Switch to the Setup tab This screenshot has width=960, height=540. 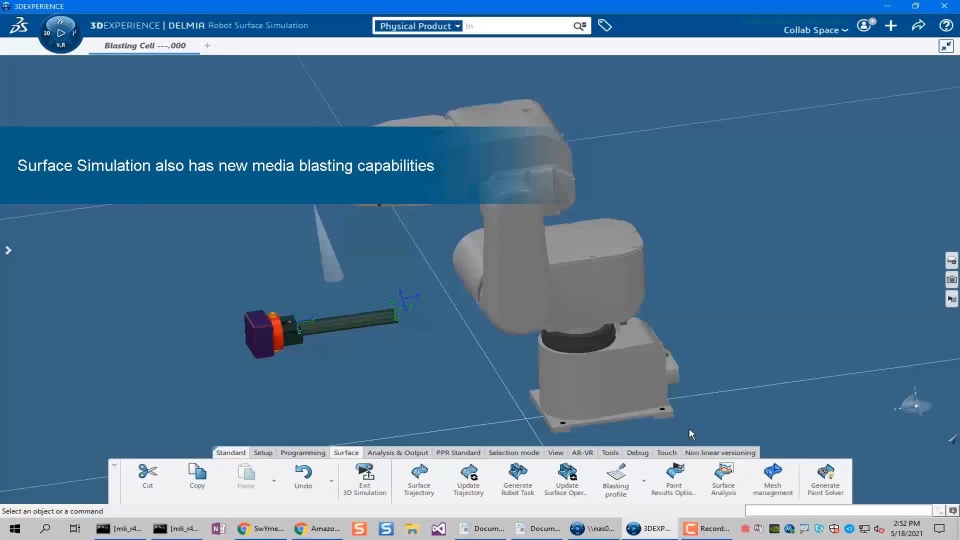click(x=263, y=452)
